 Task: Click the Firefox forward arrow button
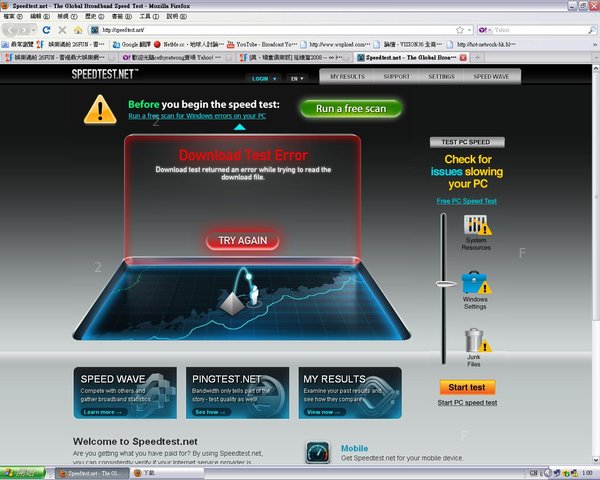(x=24, y=29)
